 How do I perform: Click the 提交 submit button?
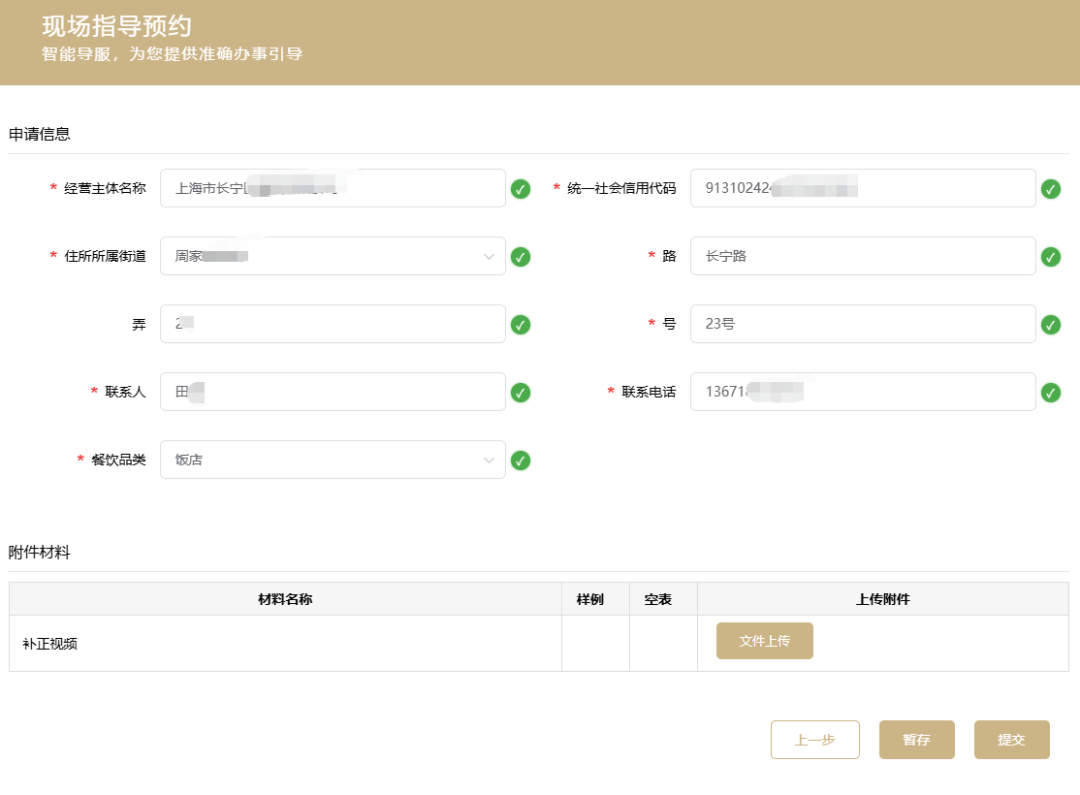coord(1011,739)
